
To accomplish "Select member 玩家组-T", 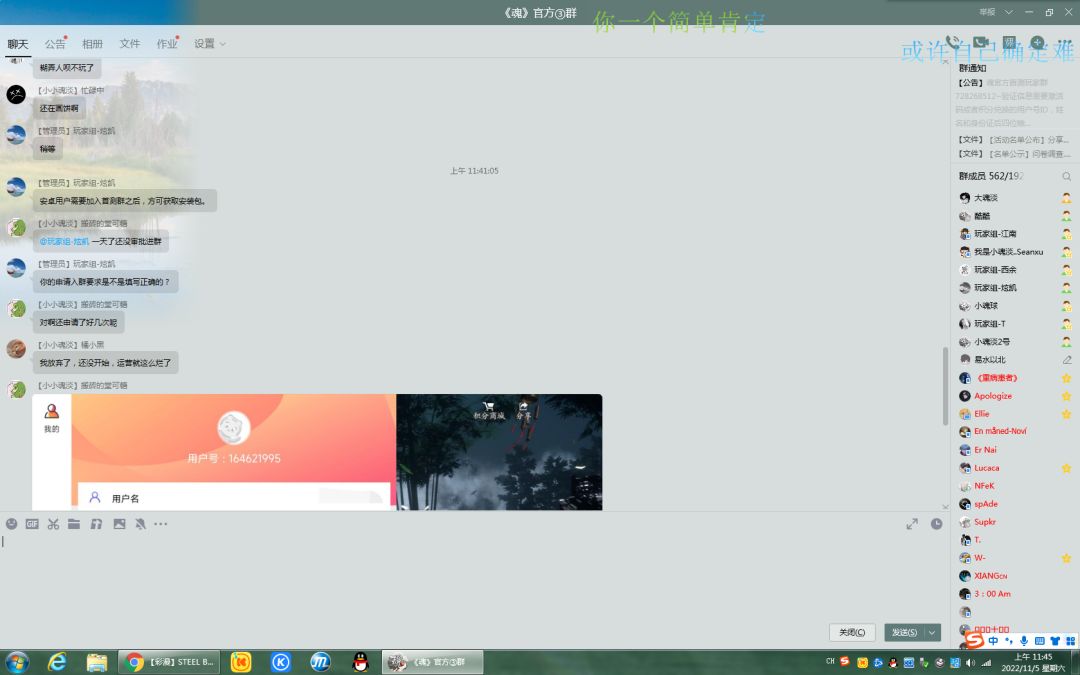I will click(x=1015, y=324).
